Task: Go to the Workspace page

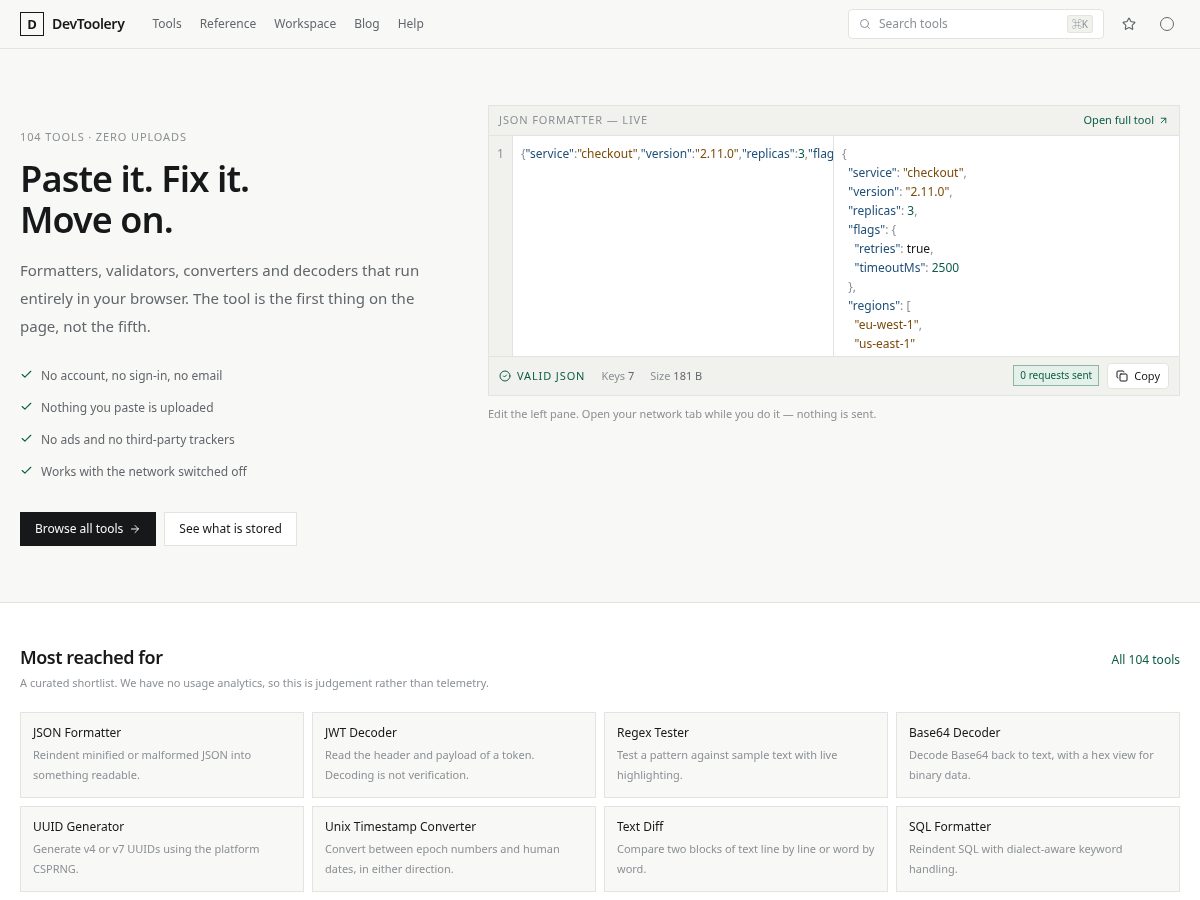Action: pos(305,24)
